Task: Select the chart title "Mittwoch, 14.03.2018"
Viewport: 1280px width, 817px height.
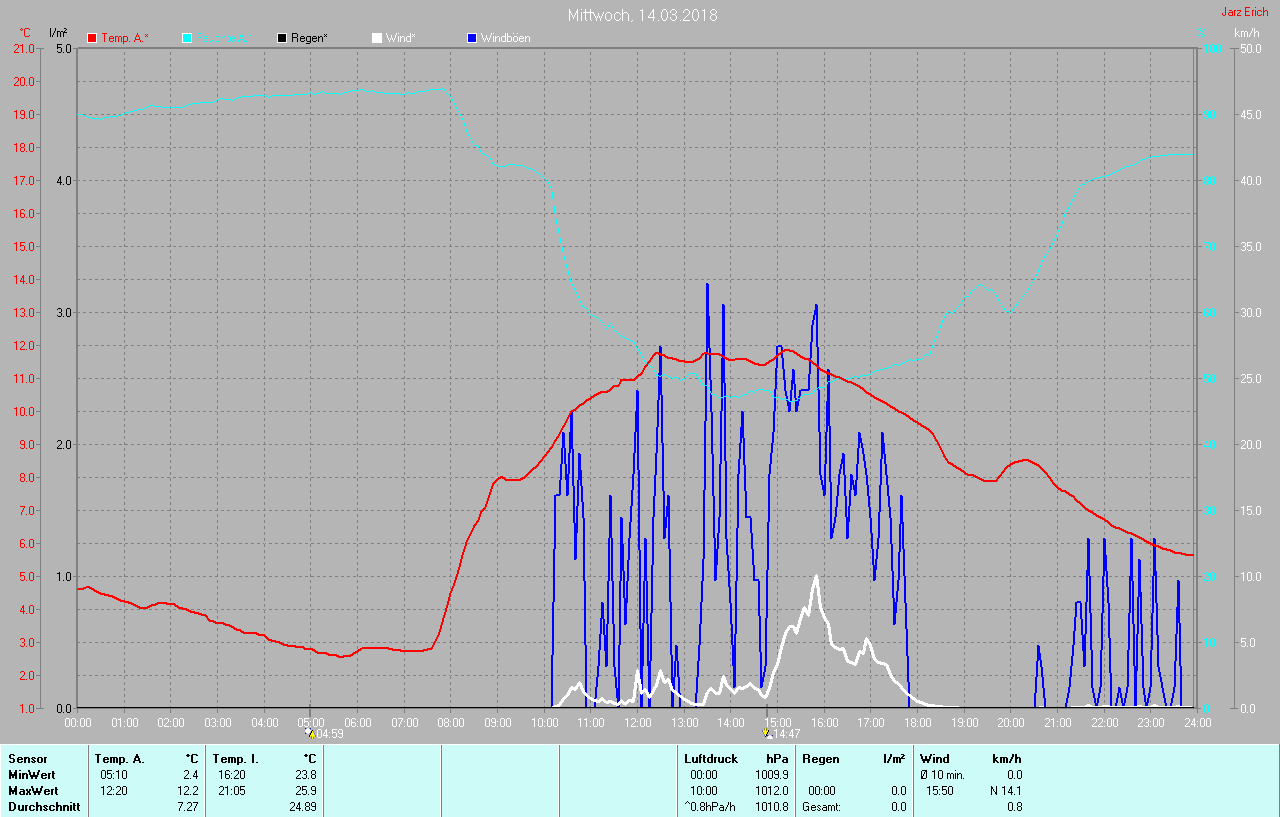Action: [642, 15]
